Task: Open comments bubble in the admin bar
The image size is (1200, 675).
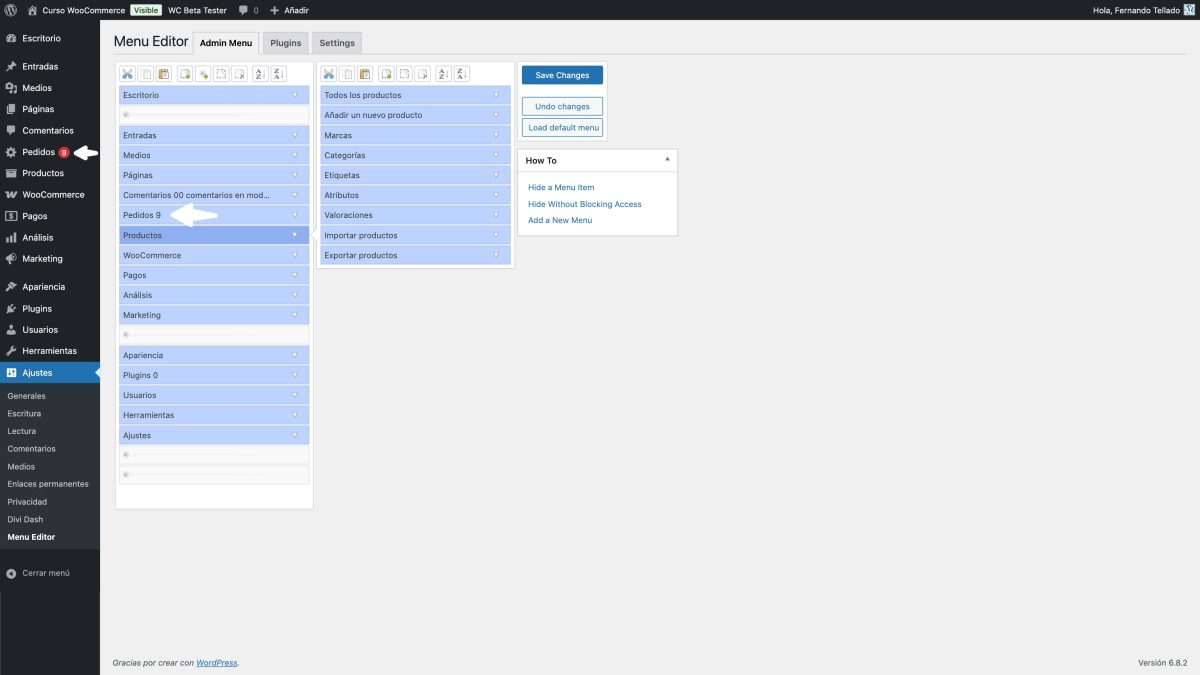Action: click(248, 10)
